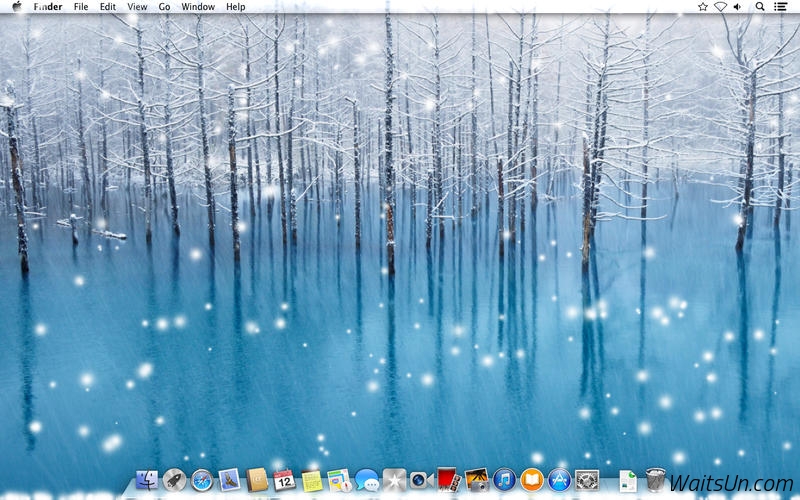Open Photo Booth from the Dock
Screen dimensions: 800x500
click(x=449, y=480)
